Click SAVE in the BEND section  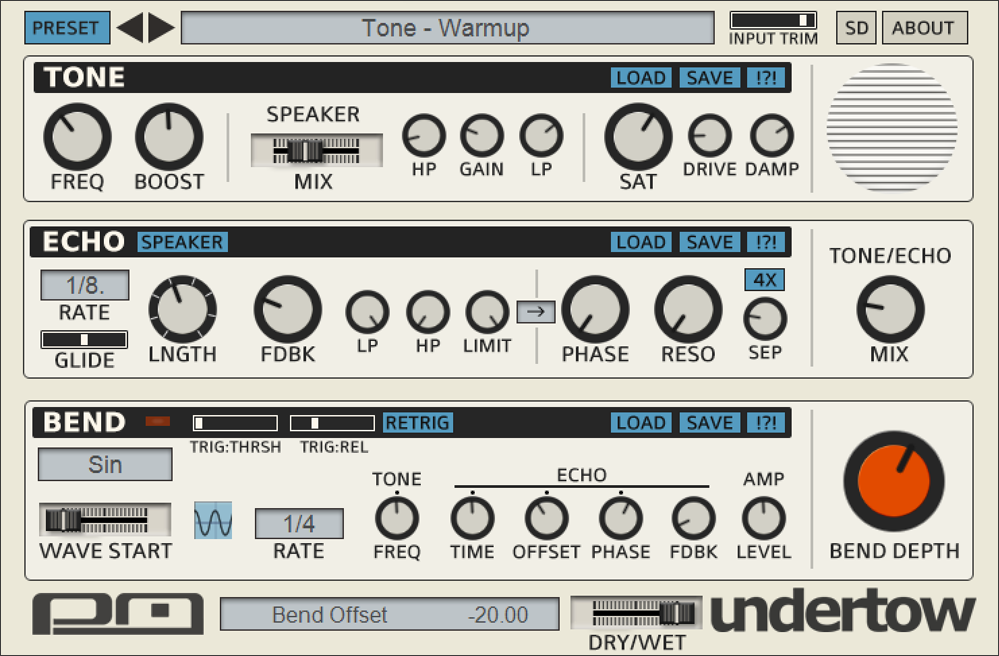710,423
